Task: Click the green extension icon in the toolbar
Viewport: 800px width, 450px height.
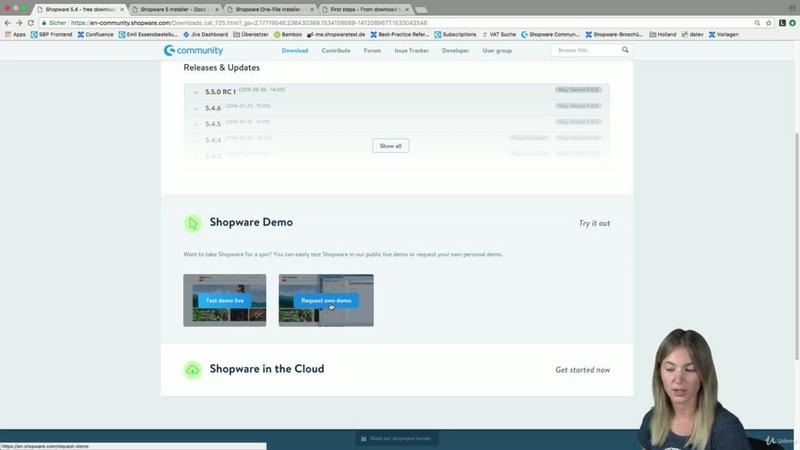Action: click(x=792, y=23)
